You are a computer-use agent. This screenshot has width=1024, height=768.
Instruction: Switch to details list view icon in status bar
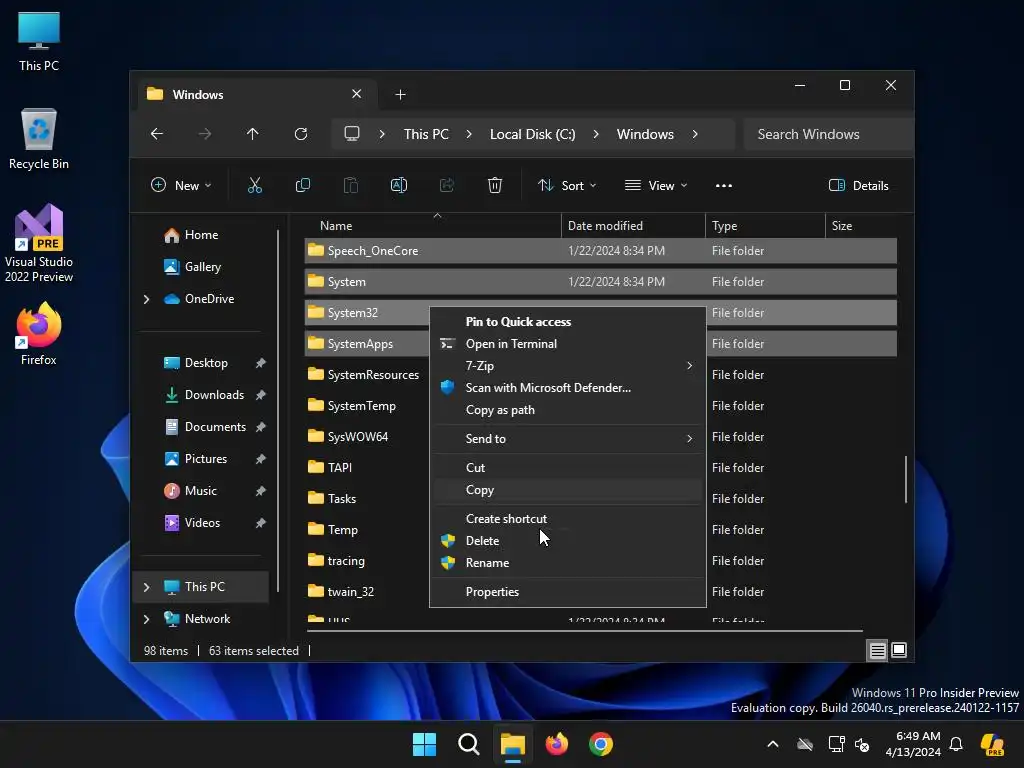(877, 650)
